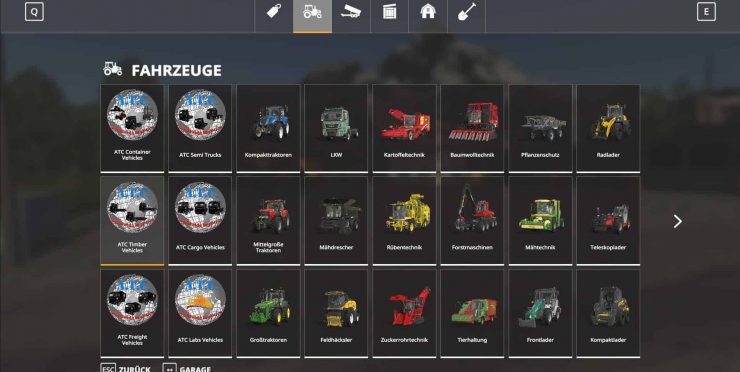Click the E next-page key icon

[706, 12]
